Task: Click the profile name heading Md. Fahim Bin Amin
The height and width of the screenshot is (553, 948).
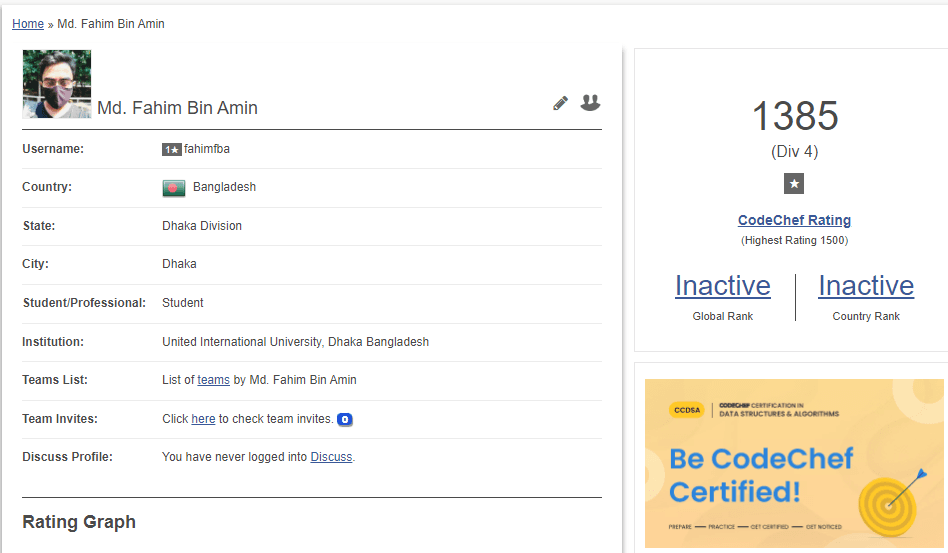Action: [x=177, y=108]
